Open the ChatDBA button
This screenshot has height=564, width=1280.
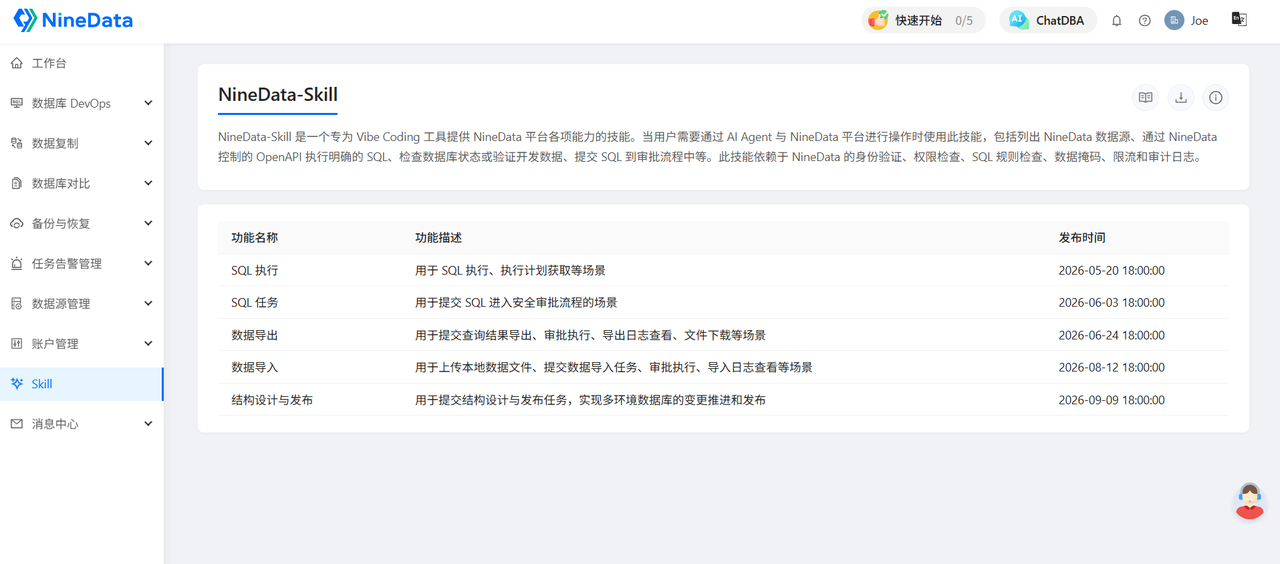point(1048,20)
